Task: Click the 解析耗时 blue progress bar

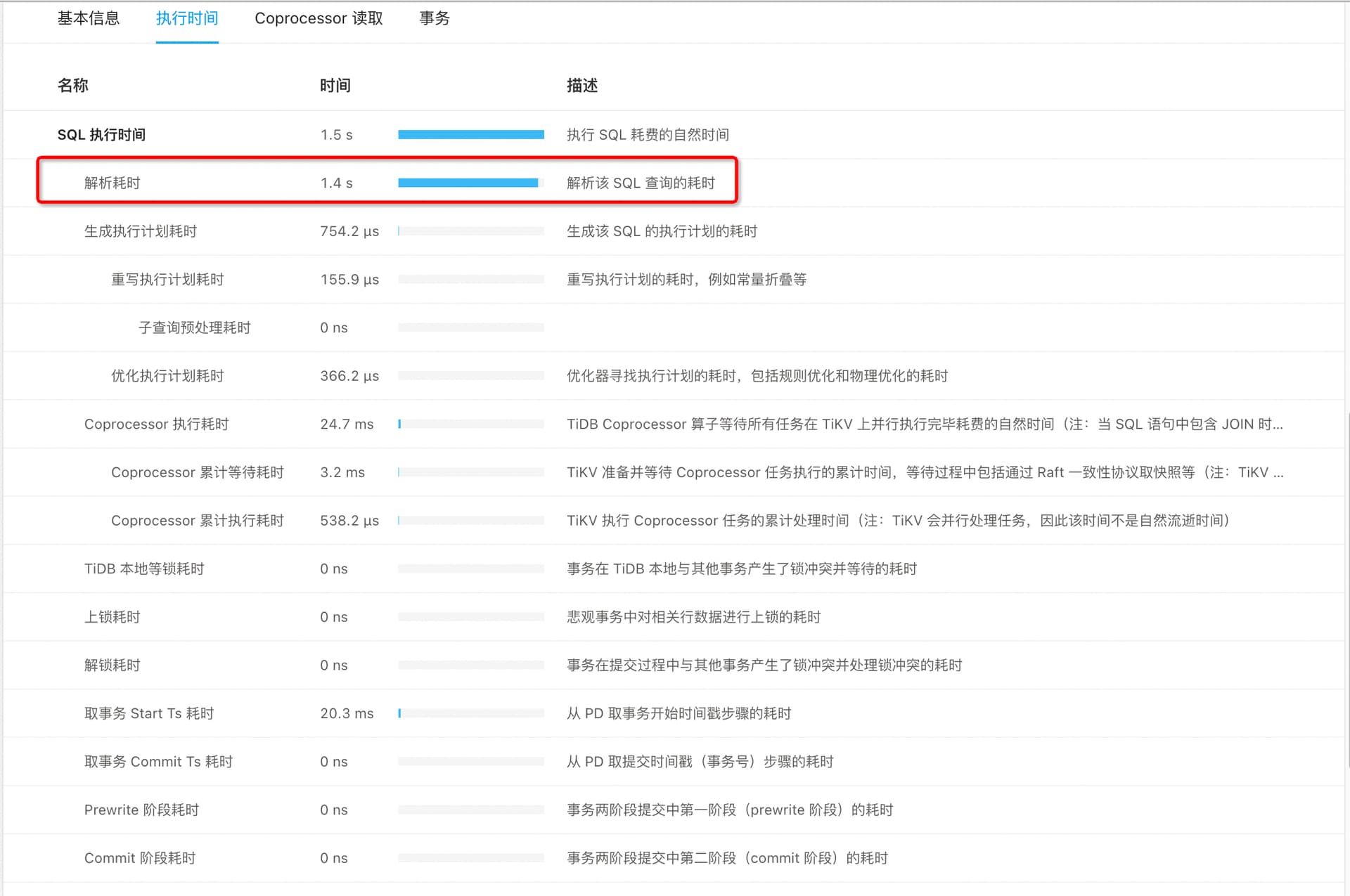Action: (468, 183)
